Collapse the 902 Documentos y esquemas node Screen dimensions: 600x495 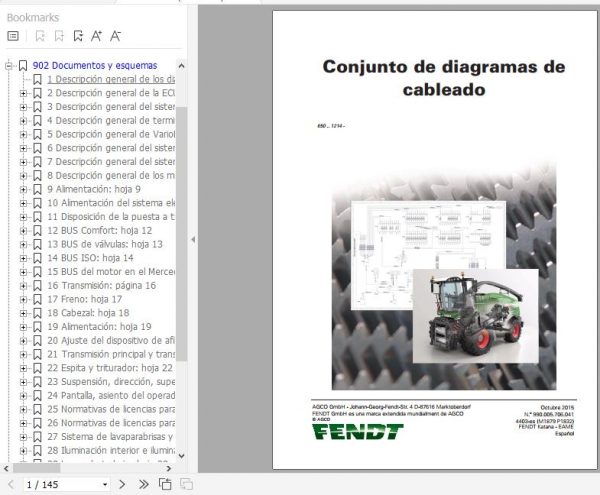tap(9, 66)
